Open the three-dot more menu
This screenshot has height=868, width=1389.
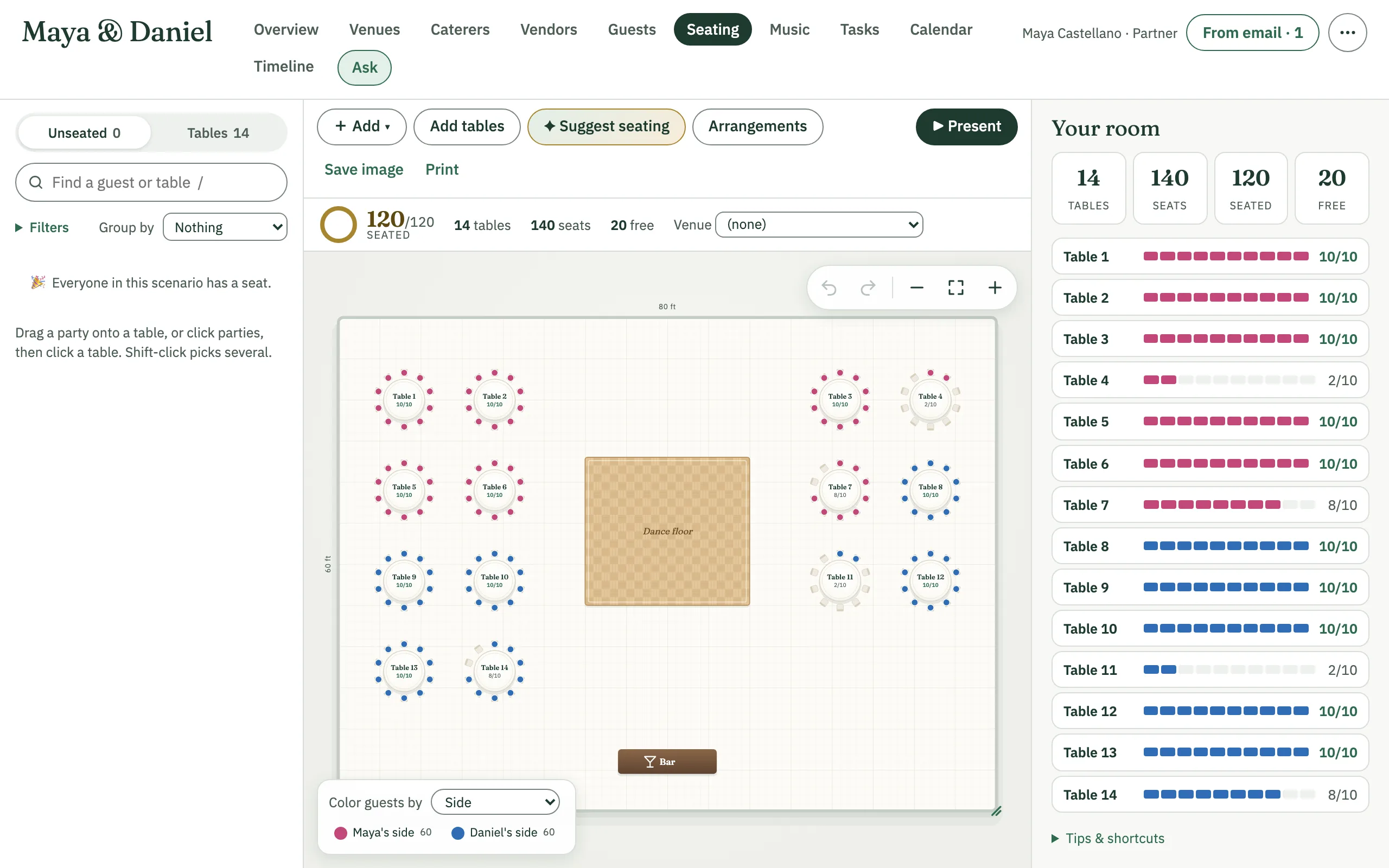(1347, 33)
